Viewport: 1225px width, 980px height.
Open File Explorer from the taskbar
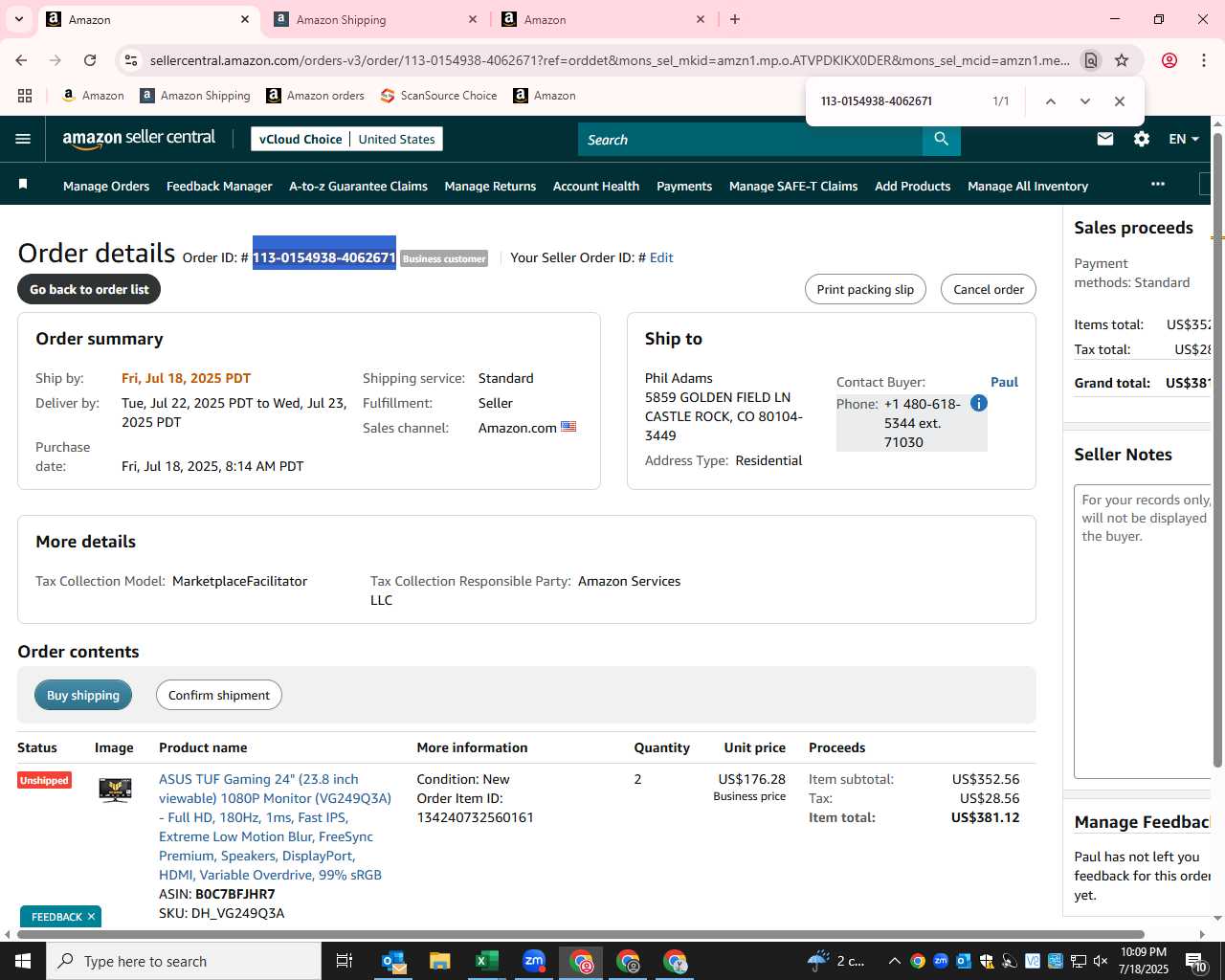pos(440,961)
